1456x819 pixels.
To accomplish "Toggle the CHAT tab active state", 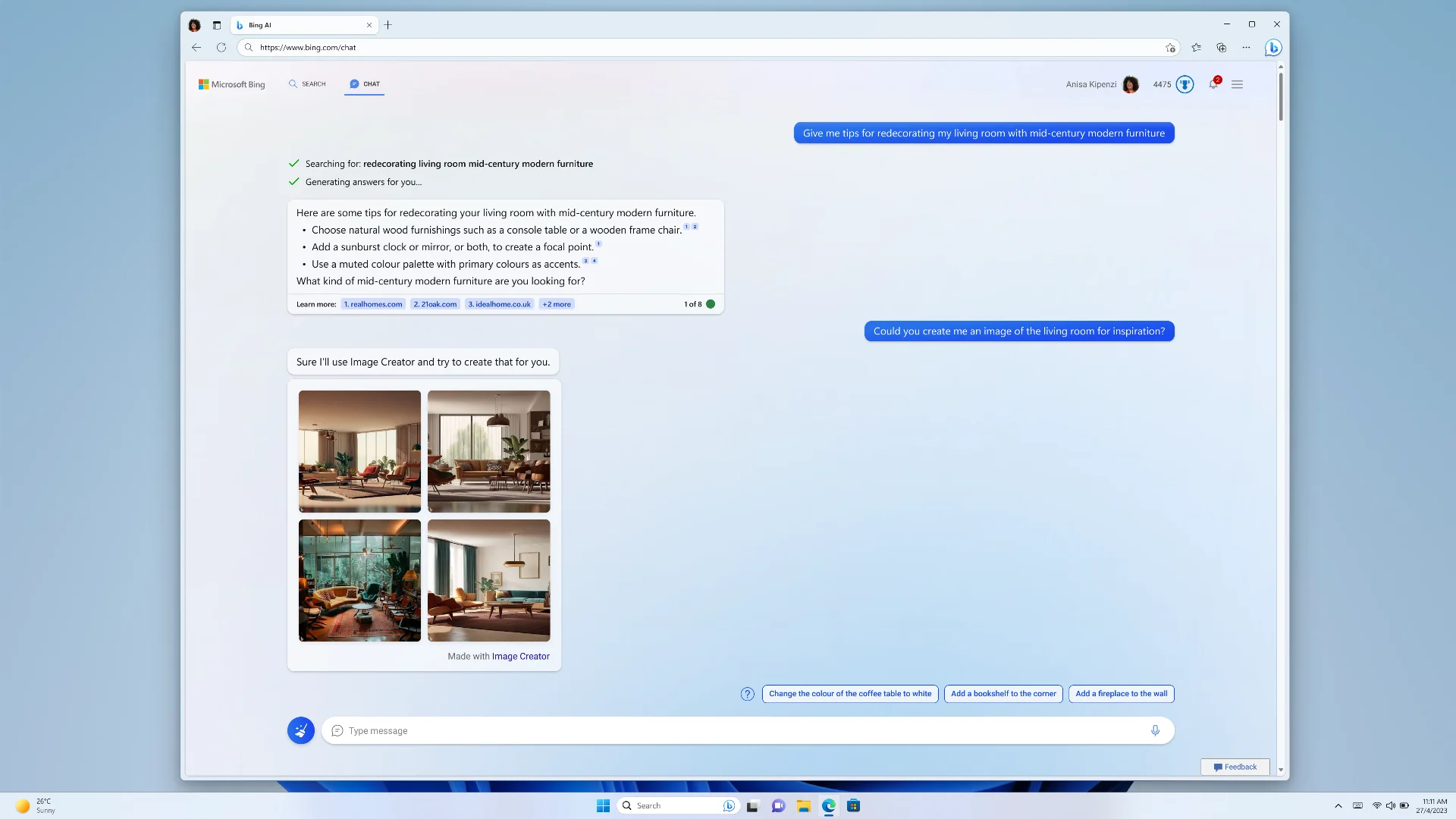I will click(x=365, y=84).
